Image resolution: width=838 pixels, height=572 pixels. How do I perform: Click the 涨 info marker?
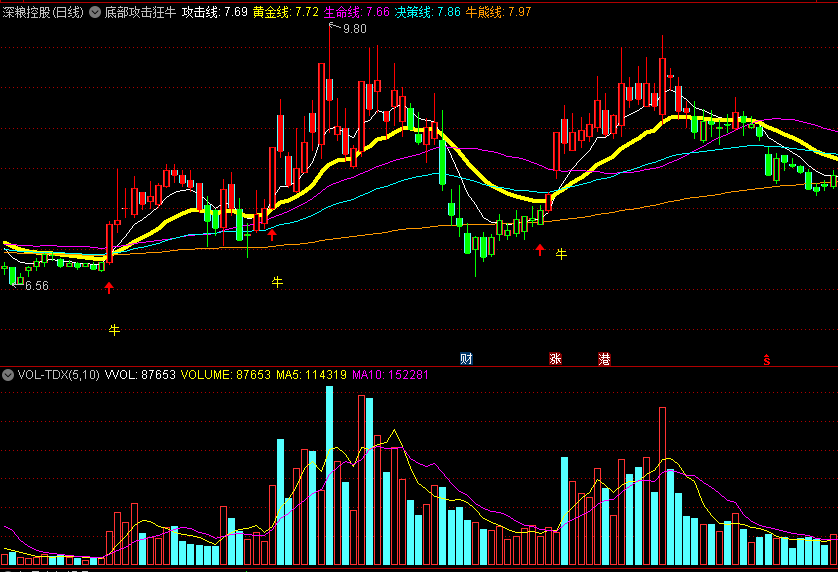[555, 359]
